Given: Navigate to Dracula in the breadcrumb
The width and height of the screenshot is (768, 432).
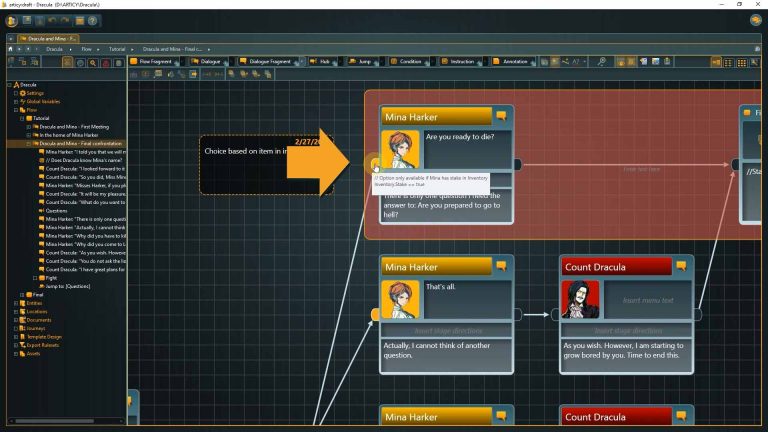Looking at the screenshot, I should 54,49.
